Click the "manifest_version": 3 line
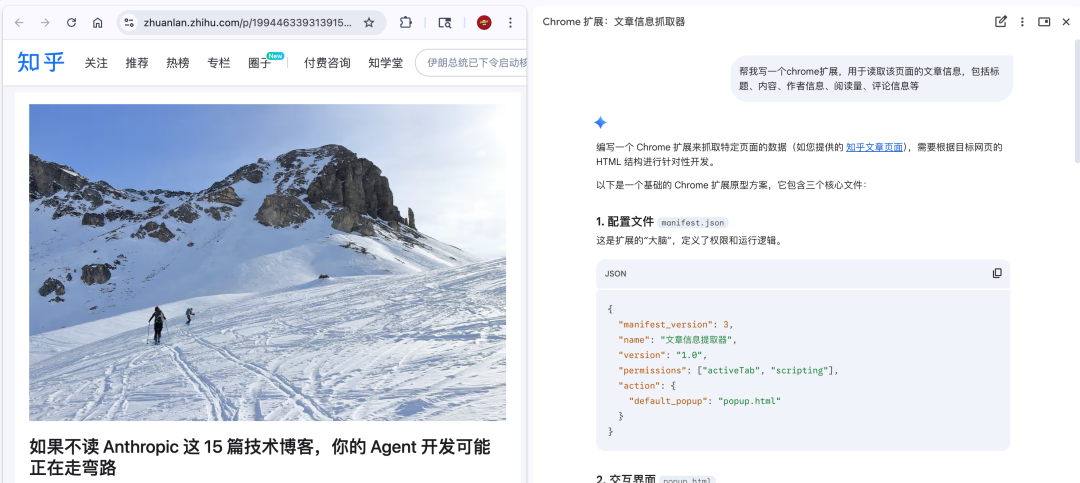This screenshot has height=483, width=1080. coord(676,325)
